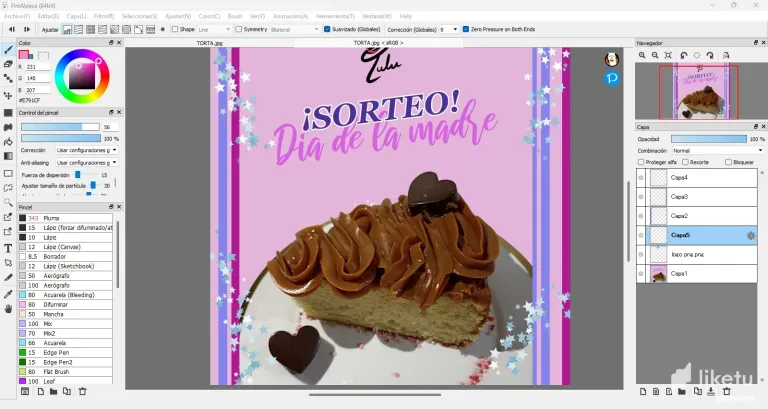Hide the Capa1 layer

pyautogui.click(x=641, y=274)
